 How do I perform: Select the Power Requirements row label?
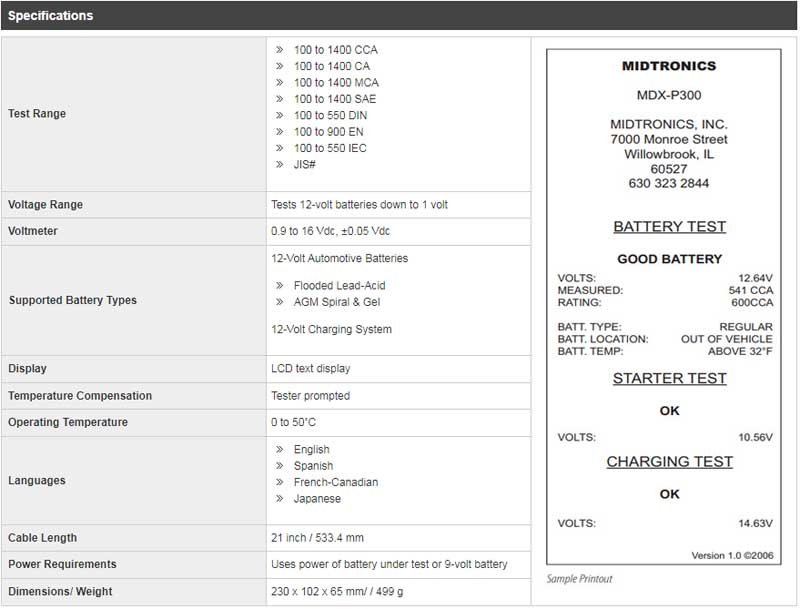(x=62, y=564)
